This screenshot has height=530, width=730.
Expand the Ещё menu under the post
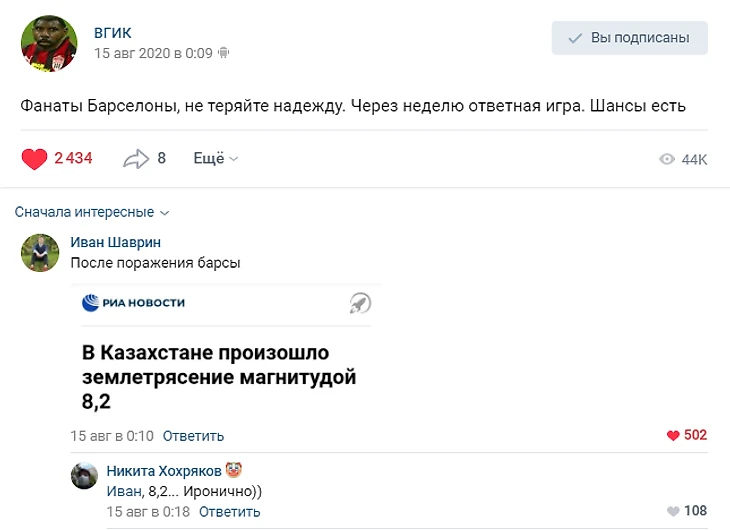[215, 159]
